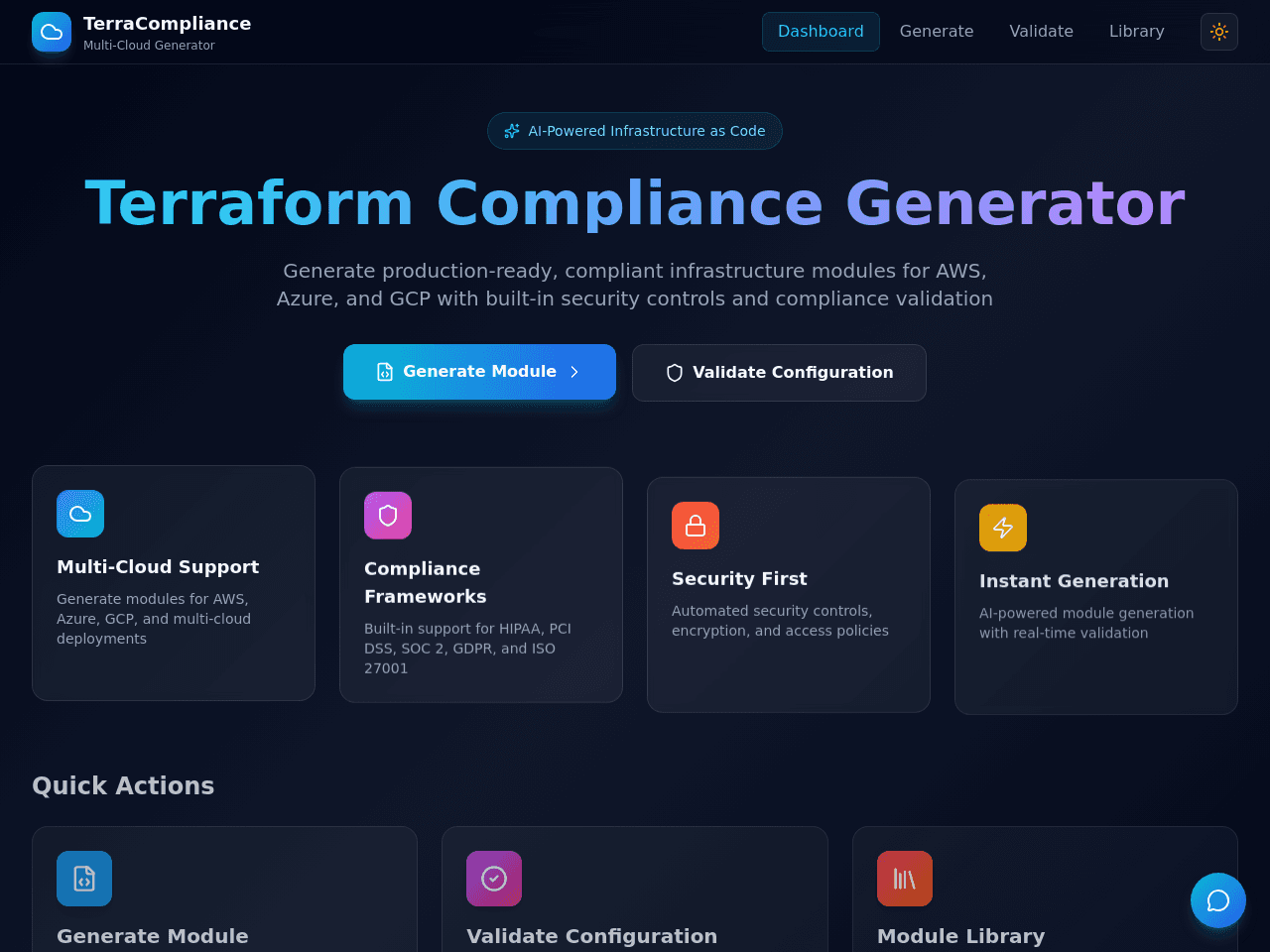Screen dimensions: 1270x952
Task: Click the TerraCompliance cloud logo icon
Action: 52,32
